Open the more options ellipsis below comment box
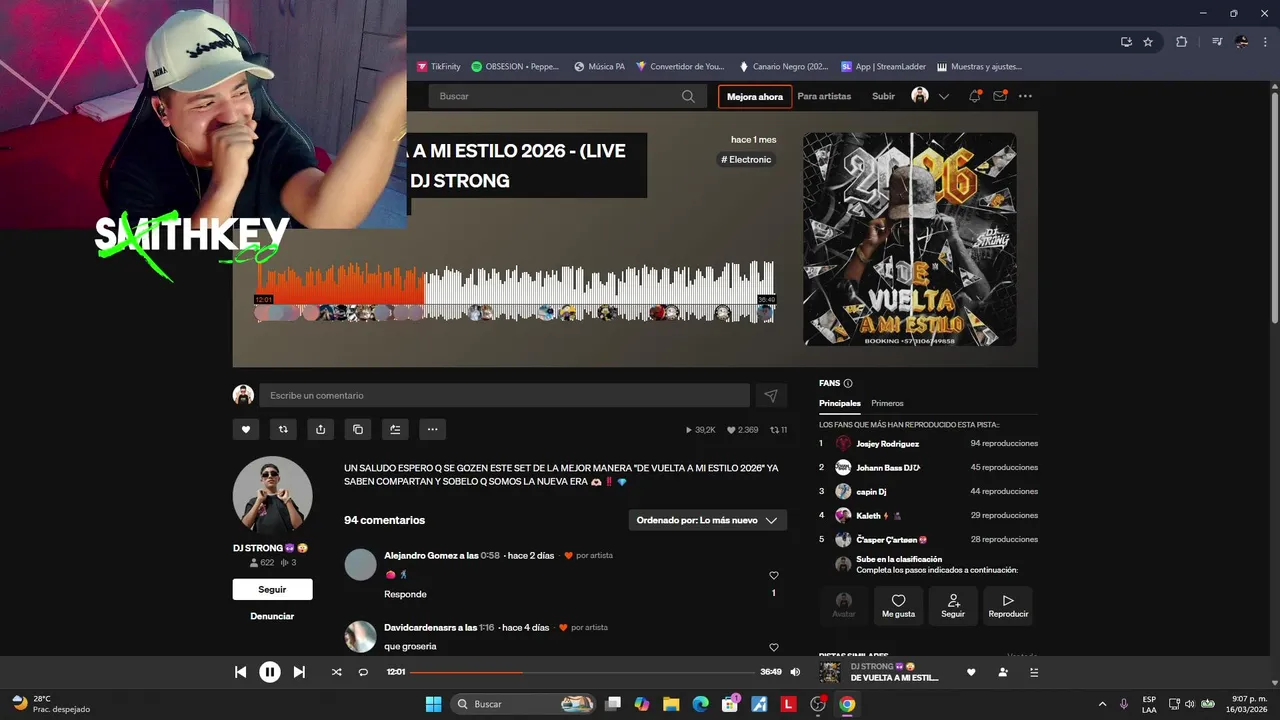Viewport: 1280px width, 720px height. [x=433, y=429]
